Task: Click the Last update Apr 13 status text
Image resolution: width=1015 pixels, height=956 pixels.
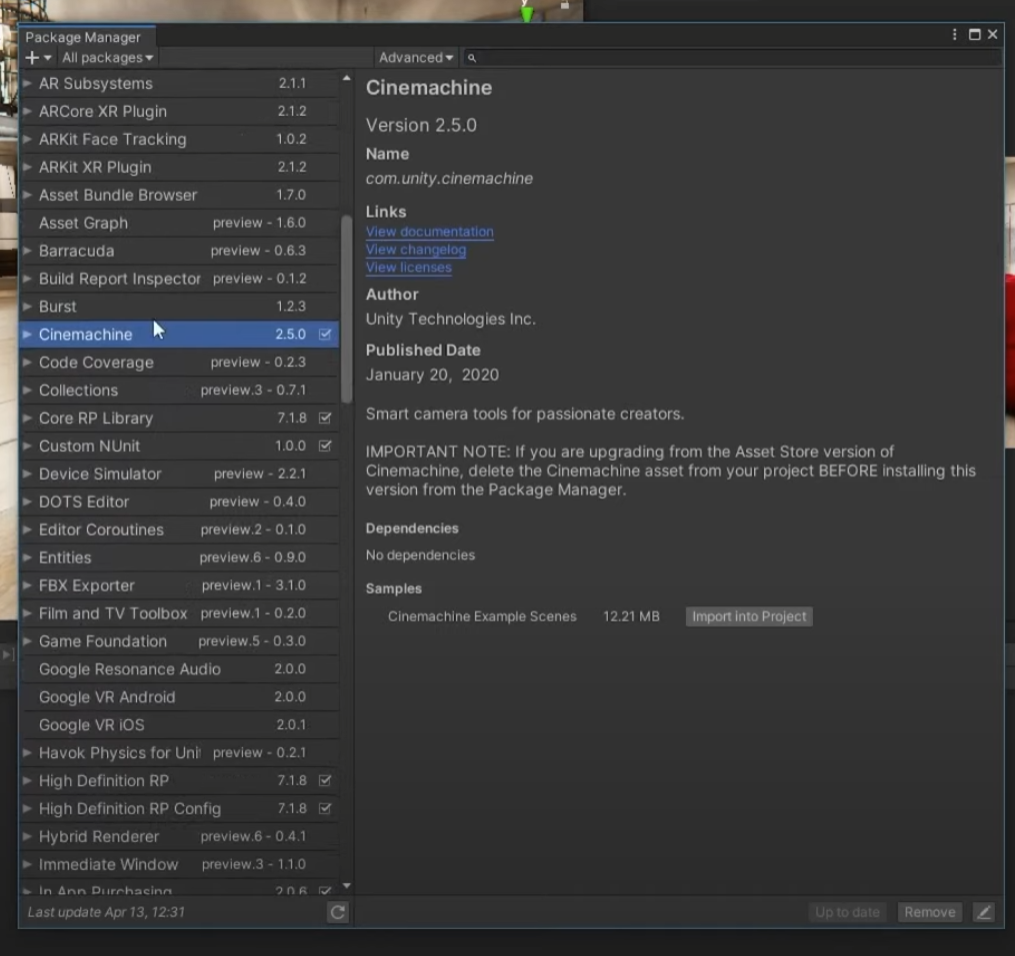Action: click(x=106, y=912)
